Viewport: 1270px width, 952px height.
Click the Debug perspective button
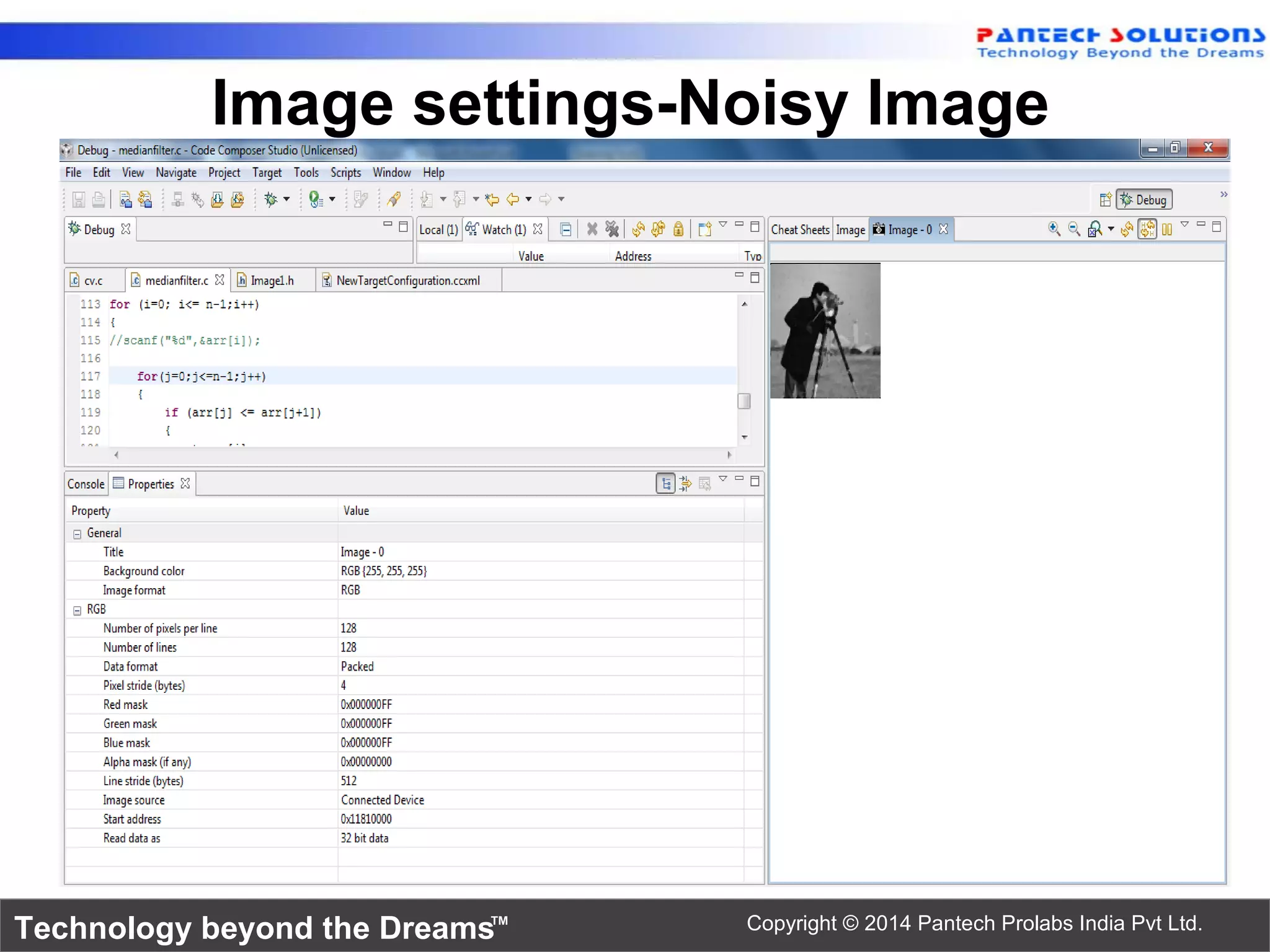[x=1144, y=200]
